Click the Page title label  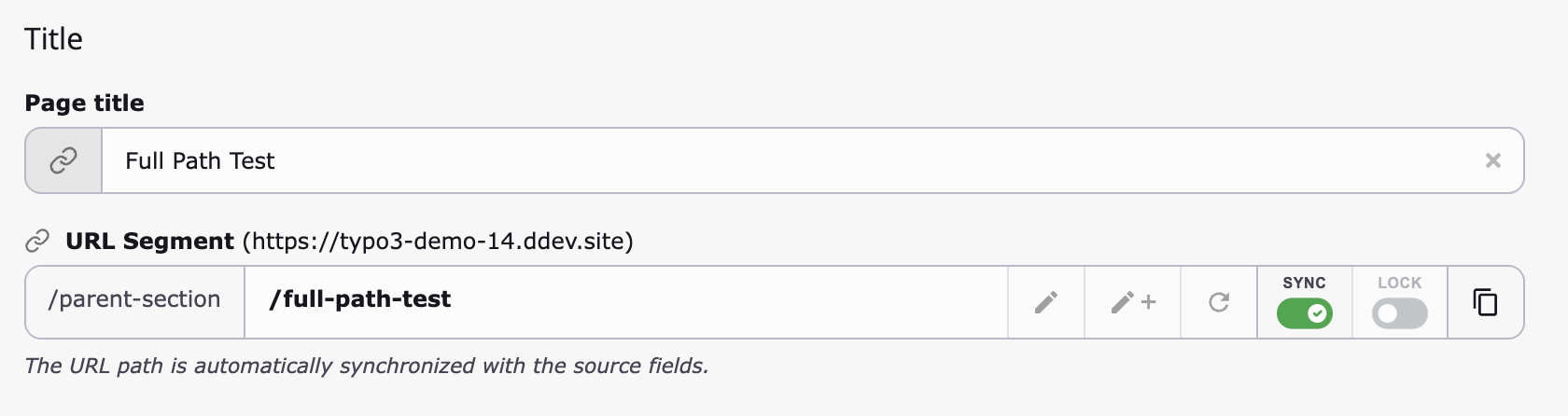pos(84,103)
